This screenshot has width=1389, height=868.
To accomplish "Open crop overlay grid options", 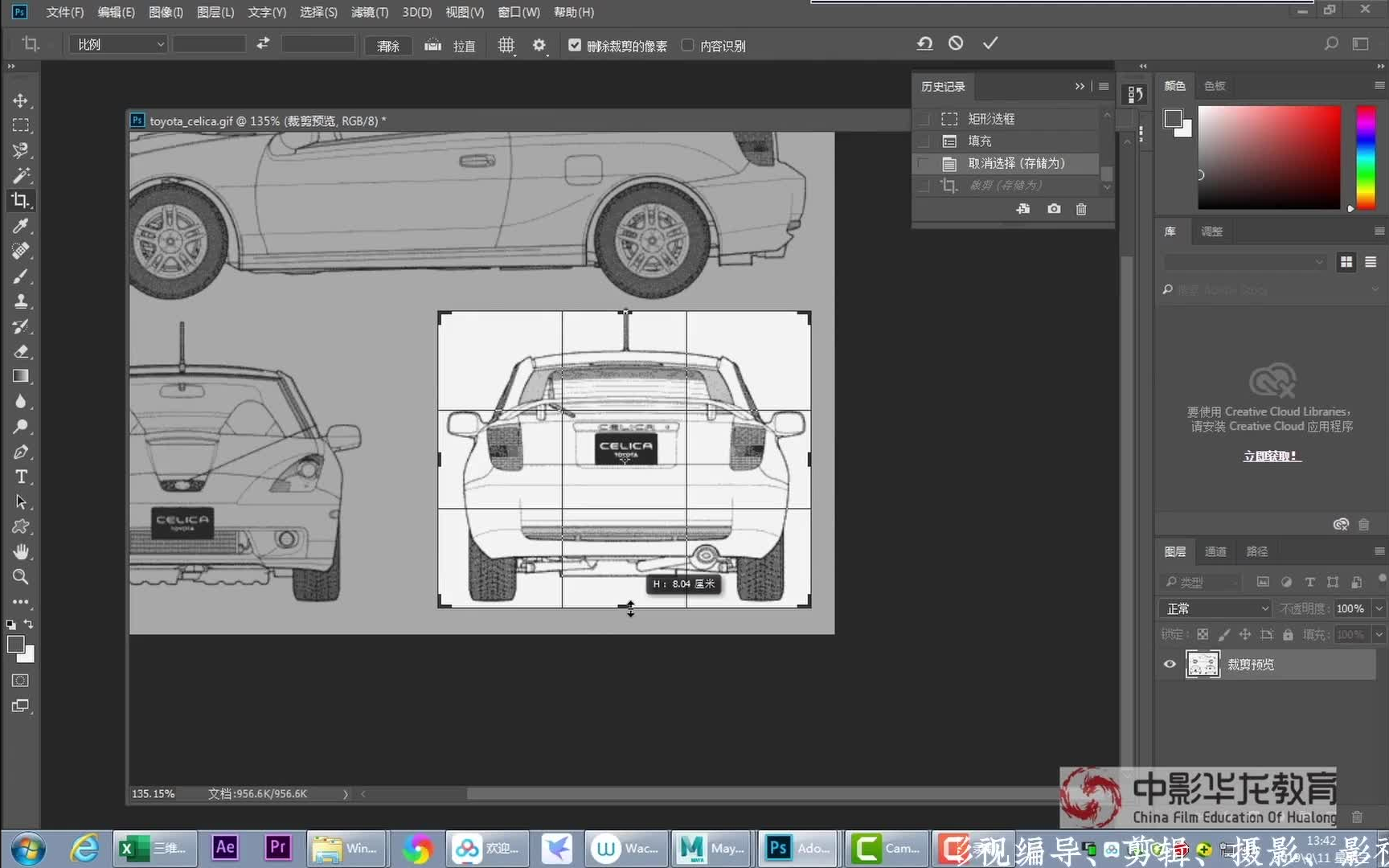I will 506,45.
